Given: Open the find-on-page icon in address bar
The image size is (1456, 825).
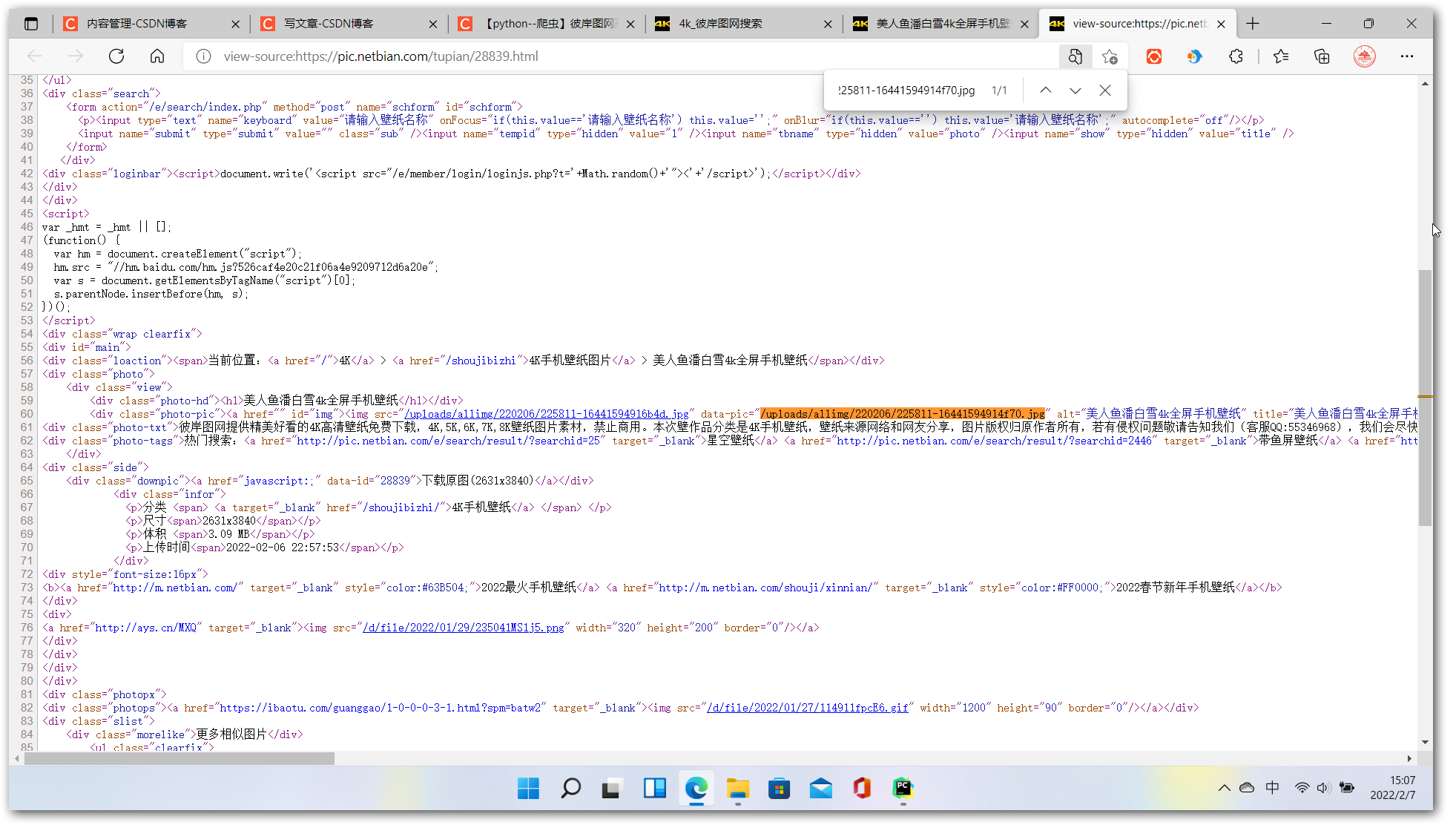Looking at the screenshot, I should pyautogui.click(x=1075, y=56).
